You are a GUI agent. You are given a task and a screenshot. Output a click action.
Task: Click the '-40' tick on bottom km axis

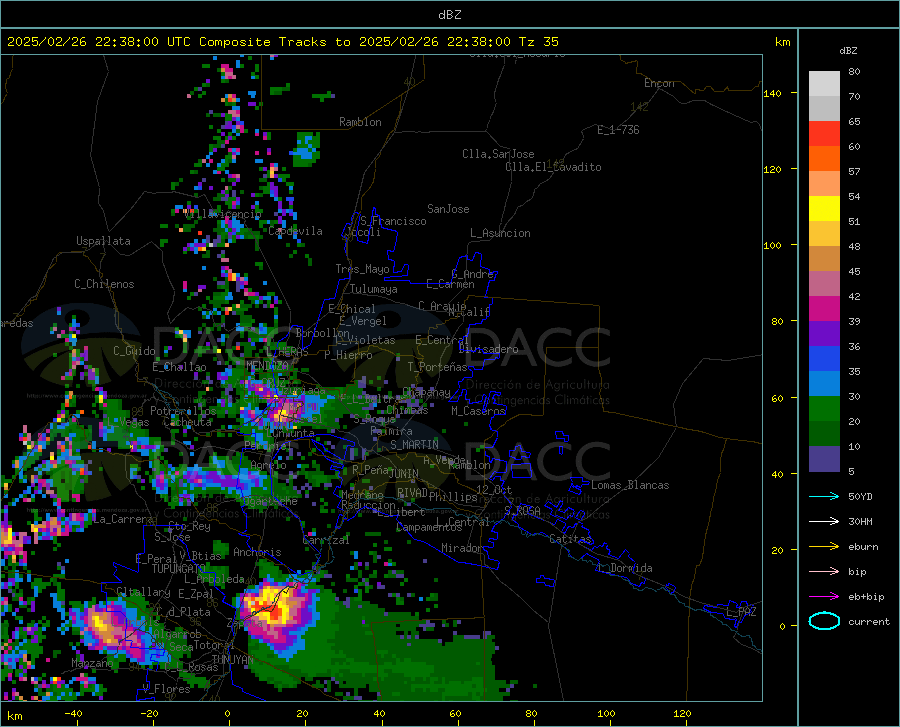click(x=73, y=713)
